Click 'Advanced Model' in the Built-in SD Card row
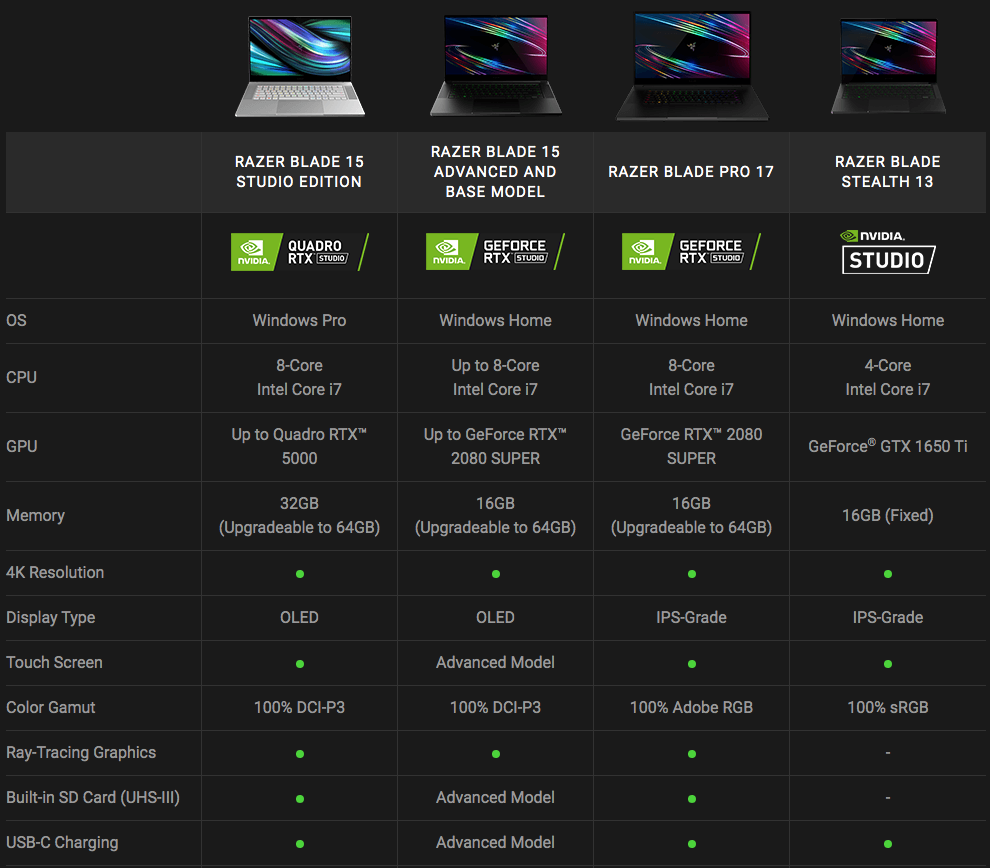The image size is (990, 868). coord(495,797)
